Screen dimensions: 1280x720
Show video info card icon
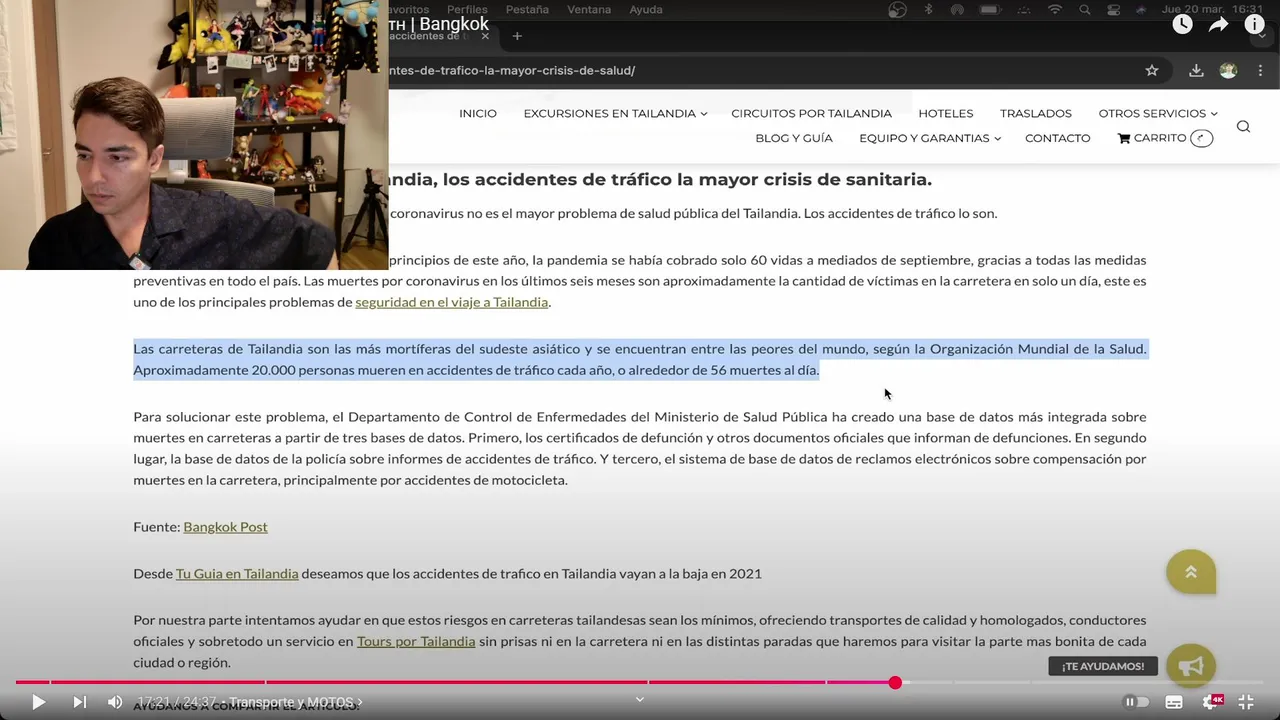(1254, 25)
